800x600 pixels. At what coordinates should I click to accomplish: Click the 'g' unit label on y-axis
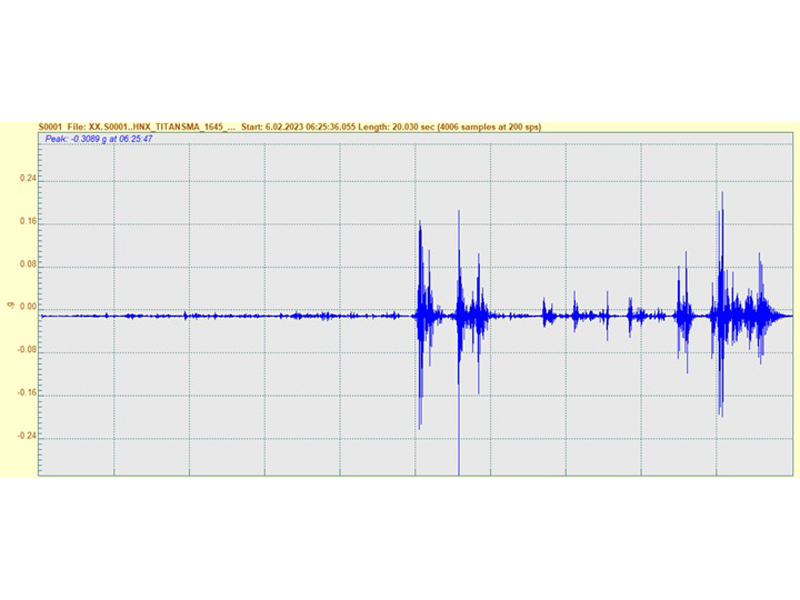[x=9, y=305]
